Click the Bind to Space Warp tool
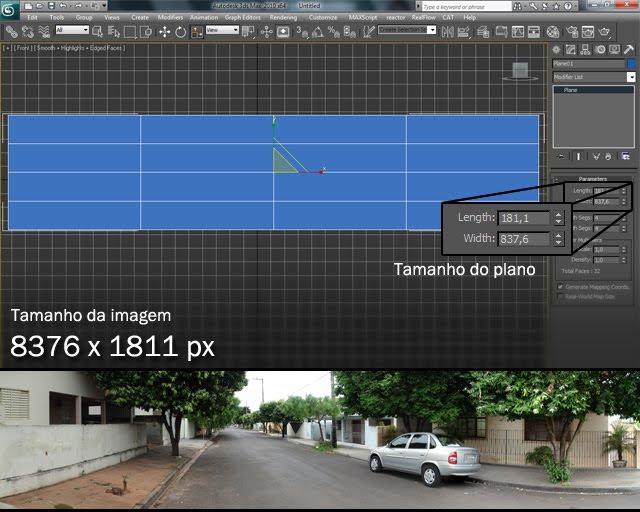 click(x=44, y=31)
